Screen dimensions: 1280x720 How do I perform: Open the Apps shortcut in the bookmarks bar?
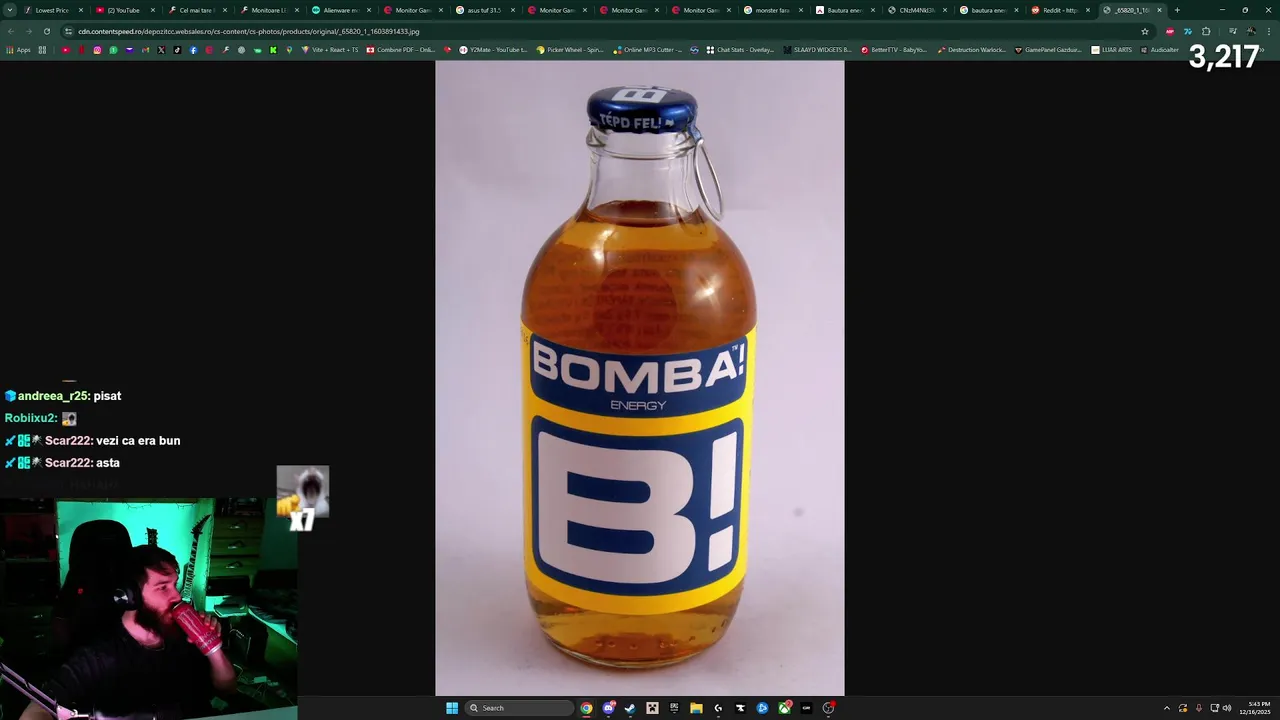point(18,50)
